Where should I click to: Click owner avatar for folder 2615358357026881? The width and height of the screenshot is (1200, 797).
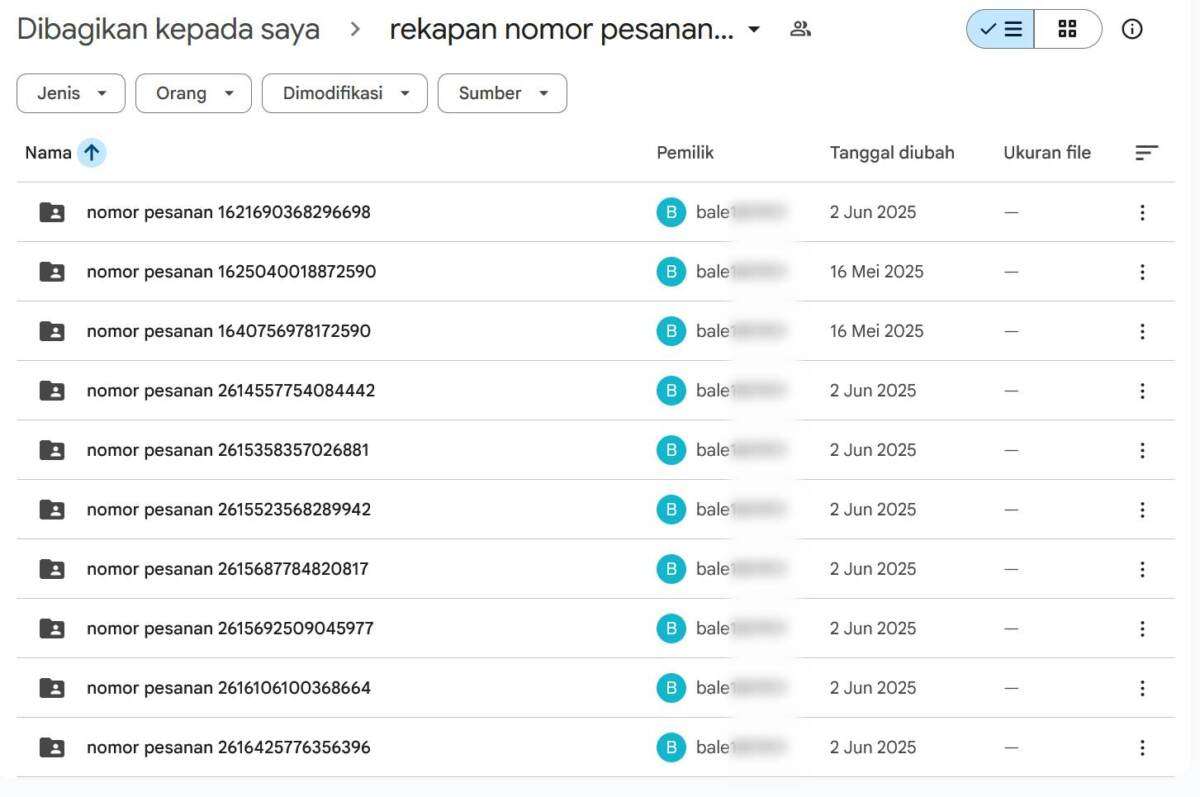(671, 450)
